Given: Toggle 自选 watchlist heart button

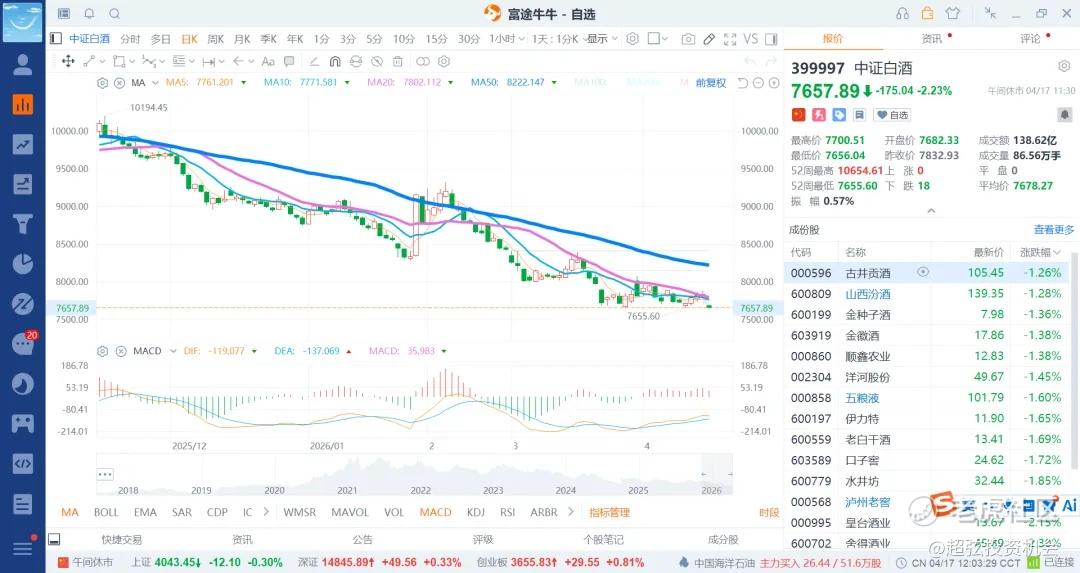Looking at the screenshot, I should [x=892, y=115].
